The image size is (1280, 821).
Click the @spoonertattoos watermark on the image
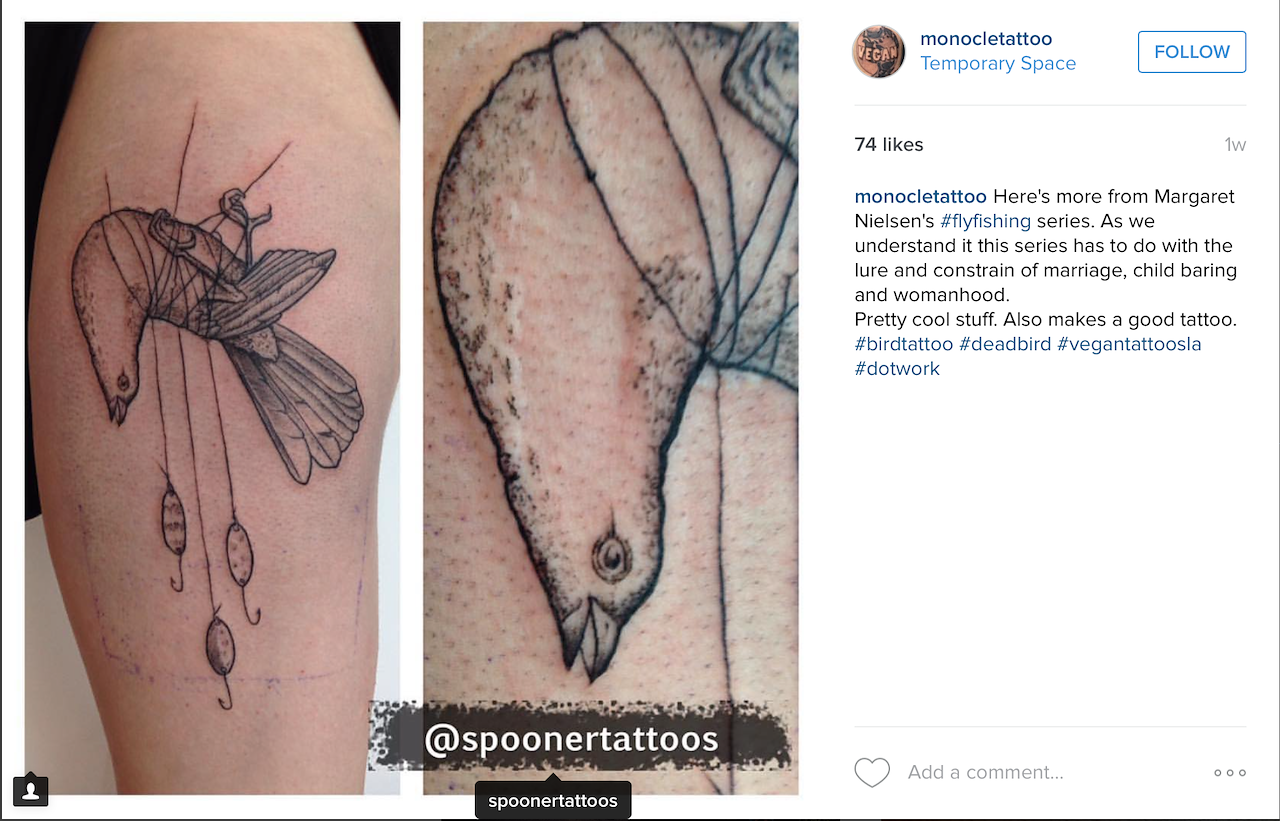(571, 740)
